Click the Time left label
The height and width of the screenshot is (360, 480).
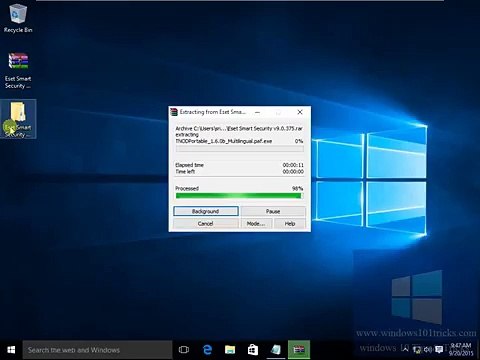tap(185, 172)
